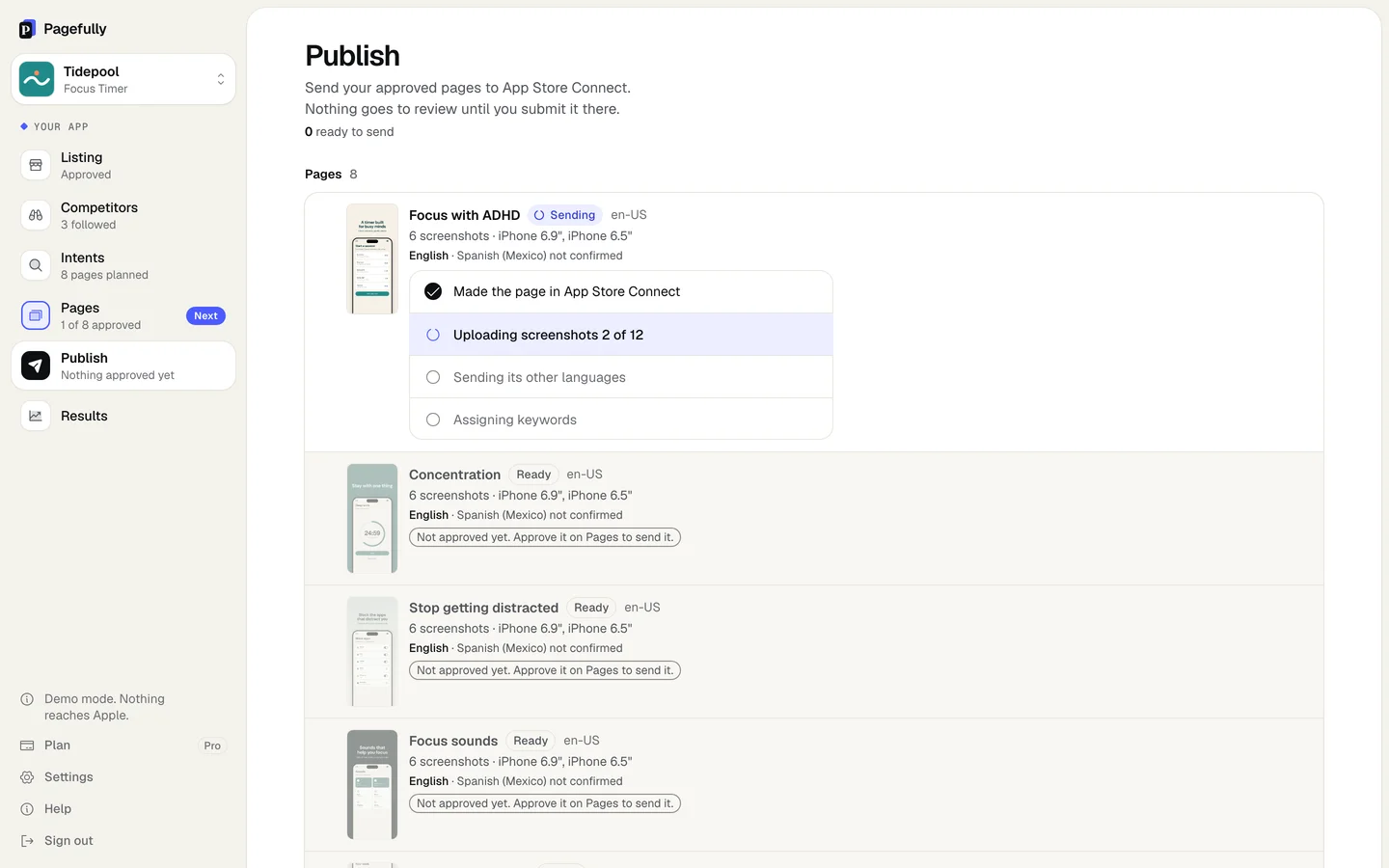The width and height of the screenshot is (1389, 868).
Task: Open Focus sounds page thumbnail
Action: 372,785
